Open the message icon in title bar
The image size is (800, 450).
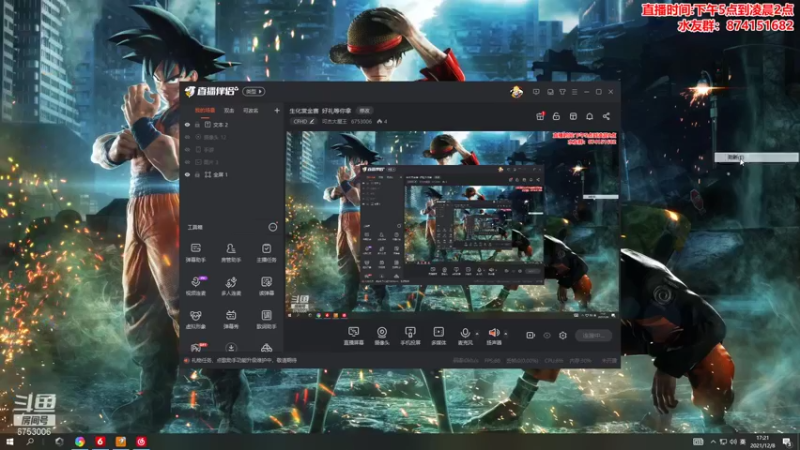click(x=536, y=92)
